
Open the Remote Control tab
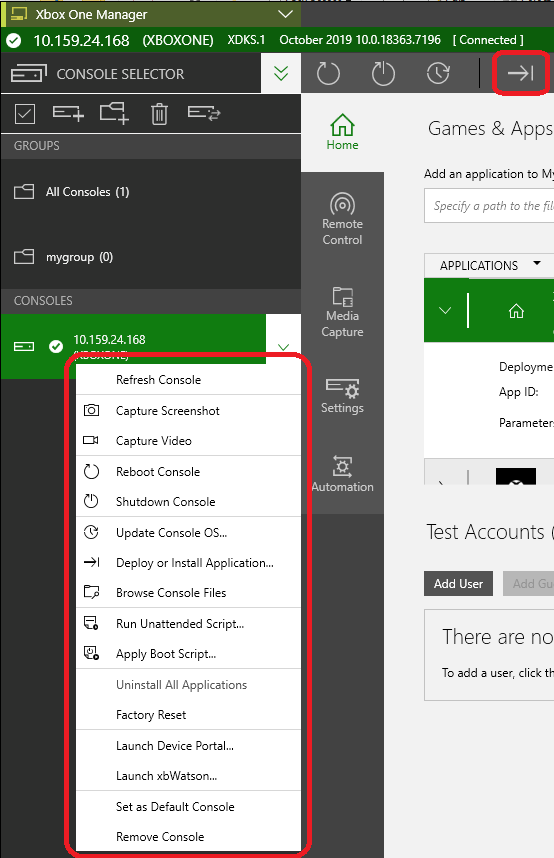tap(342, 218)
